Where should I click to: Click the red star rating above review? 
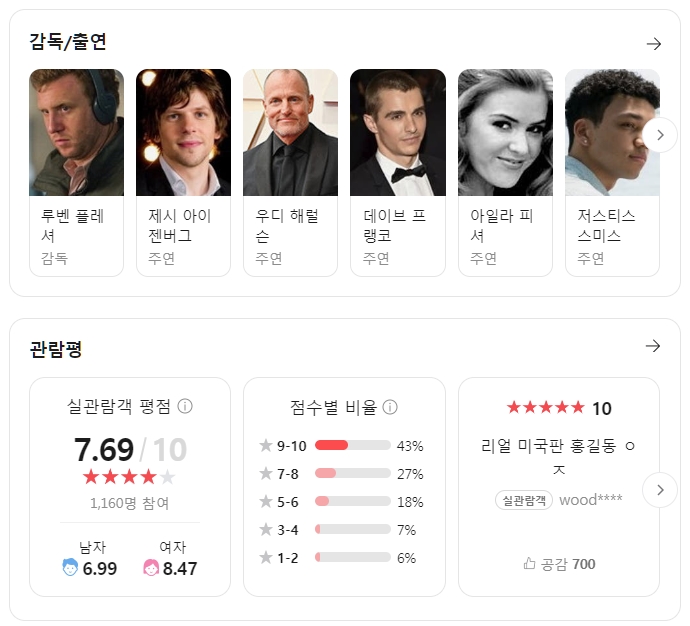point(545,407)
